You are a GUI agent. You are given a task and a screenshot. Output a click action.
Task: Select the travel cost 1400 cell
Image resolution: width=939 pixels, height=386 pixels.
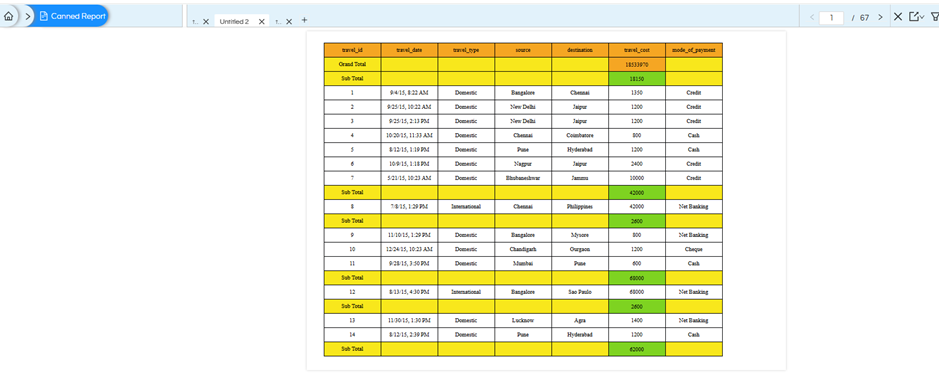(637, 320)
